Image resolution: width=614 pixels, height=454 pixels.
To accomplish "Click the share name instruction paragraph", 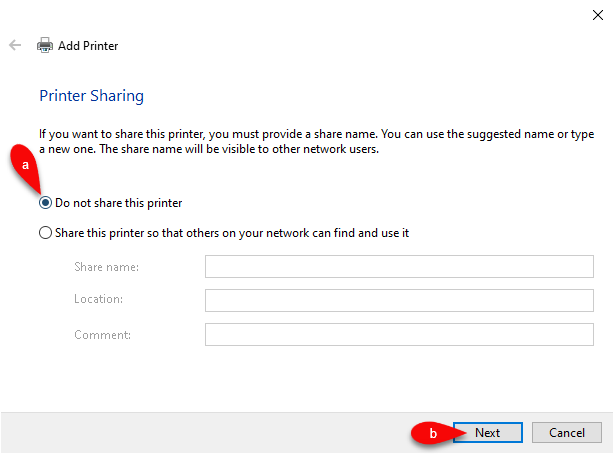I will pos(316,141).
